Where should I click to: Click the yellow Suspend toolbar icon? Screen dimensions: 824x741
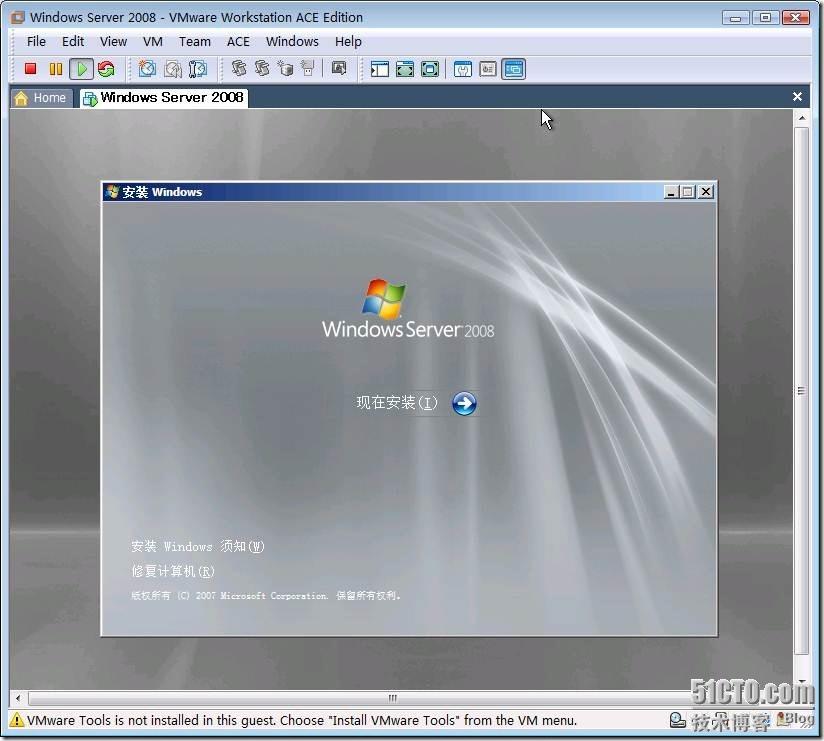pyautogui.click(x=56, y=69)
